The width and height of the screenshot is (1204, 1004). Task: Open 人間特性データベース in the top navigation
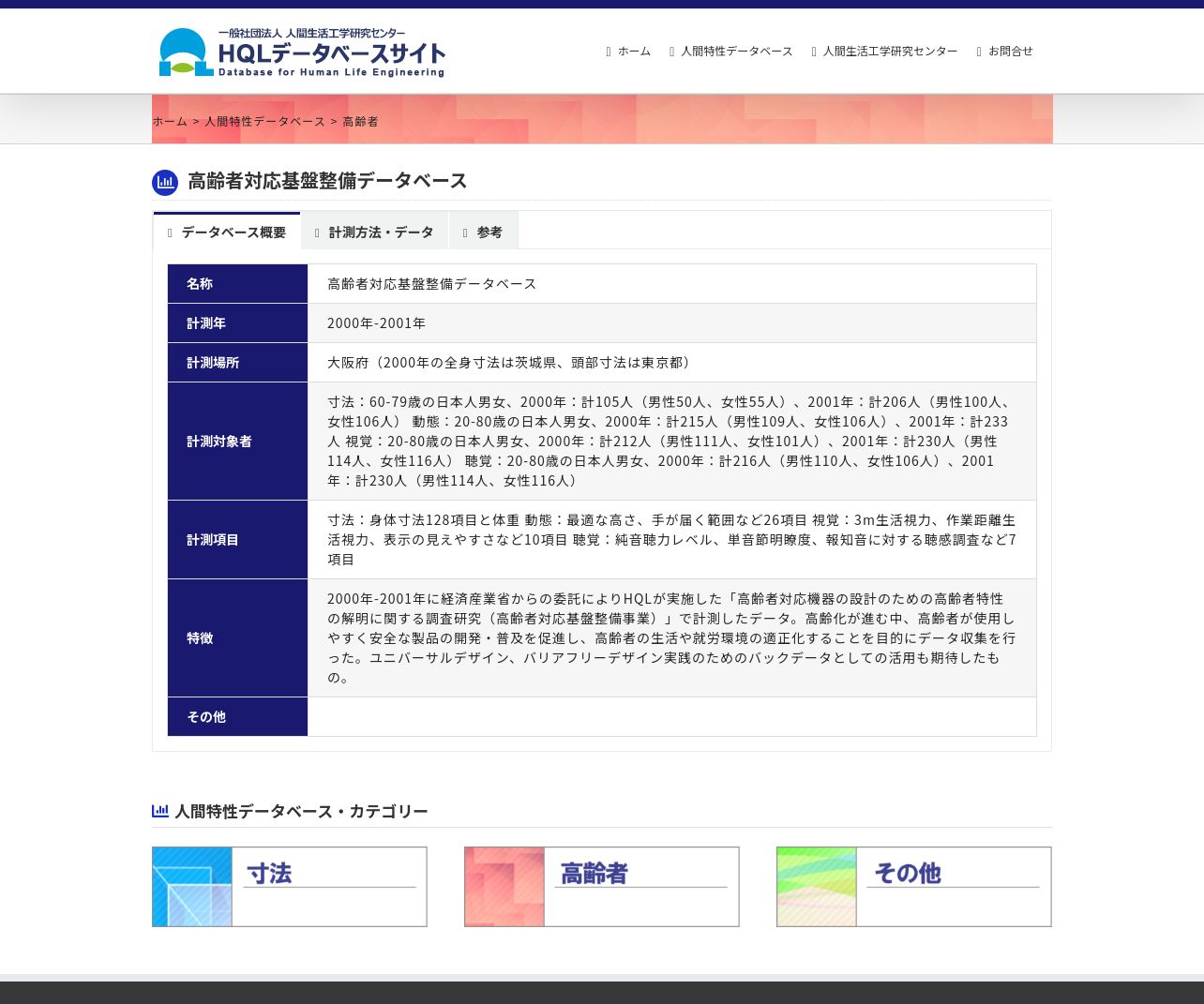(x=730, y=52)
